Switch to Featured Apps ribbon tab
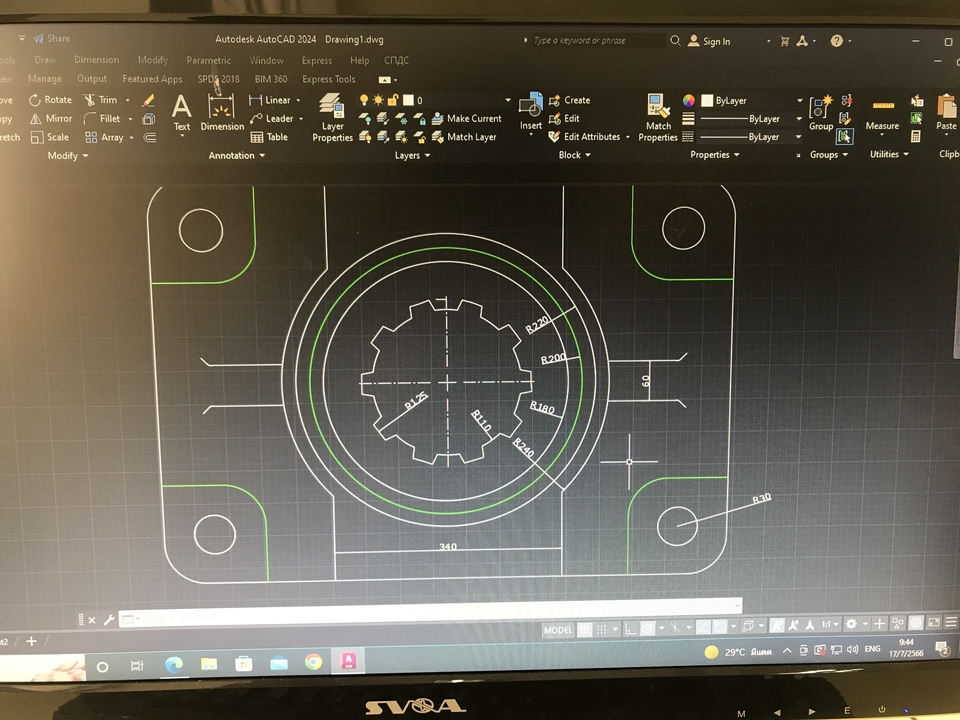The image size is (960, 720). tap(152, 79)
